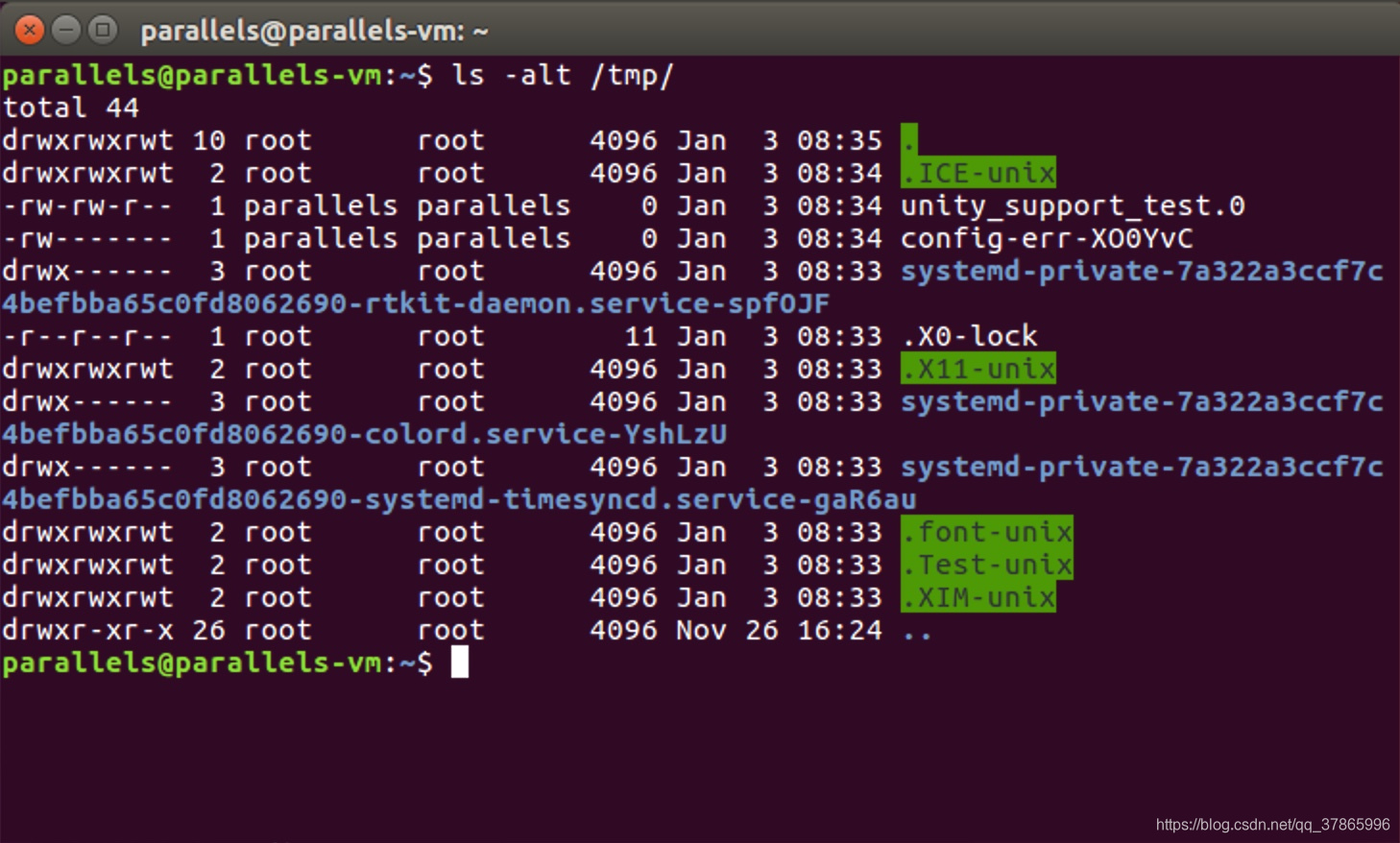Screen dimensions: 1400x843
Task: Click the typed command ls -alt /tmp/
Action: coord(563,75)
